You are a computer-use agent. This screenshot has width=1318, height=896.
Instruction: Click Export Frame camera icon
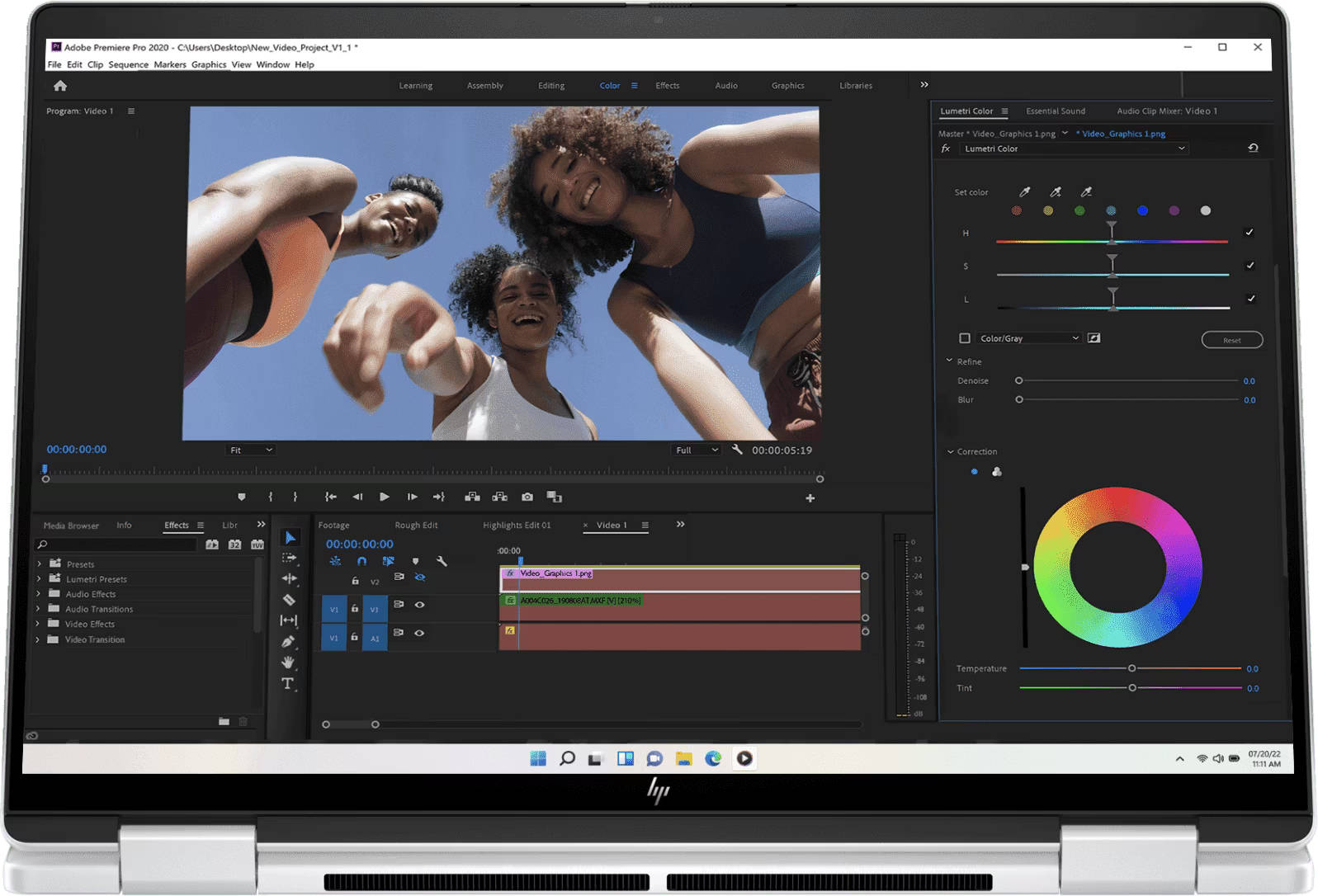[x=527, y=497]
